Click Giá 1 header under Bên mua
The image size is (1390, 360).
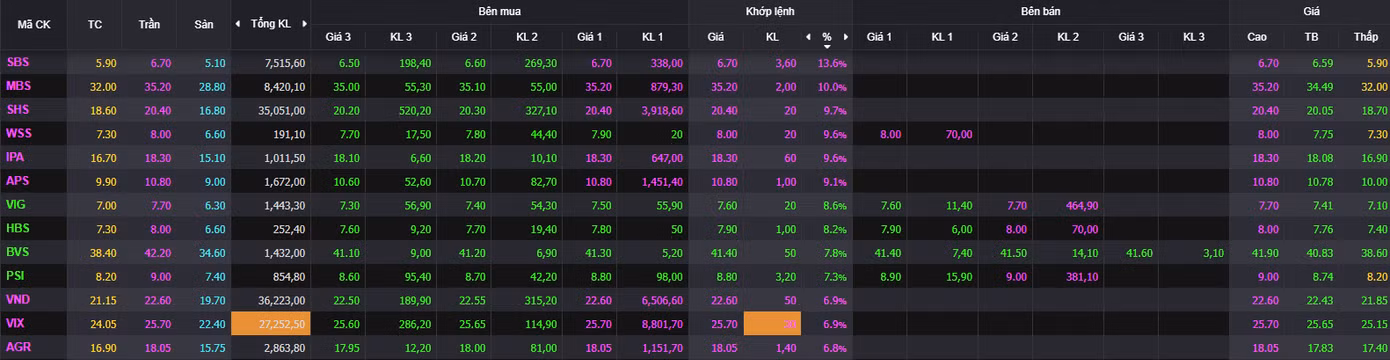pos(589,37)
